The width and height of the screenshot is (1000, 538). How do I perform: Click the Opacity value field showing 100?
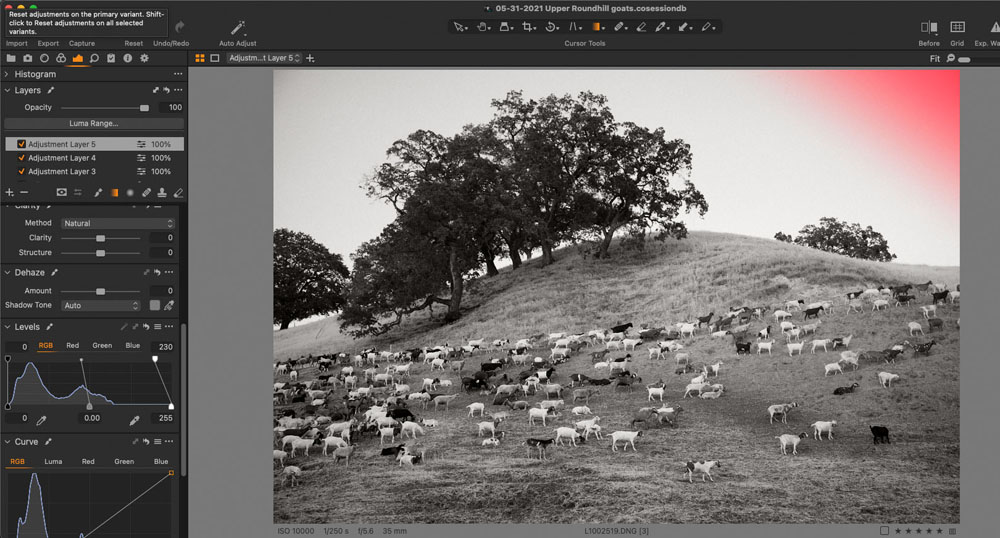(171, 107)
